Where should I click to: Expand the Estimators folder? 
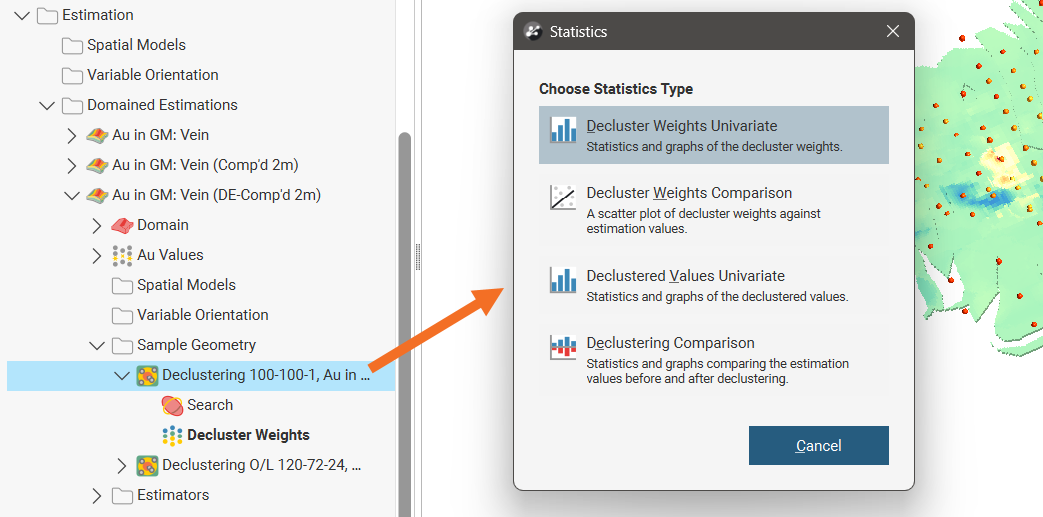coord(97,495)
